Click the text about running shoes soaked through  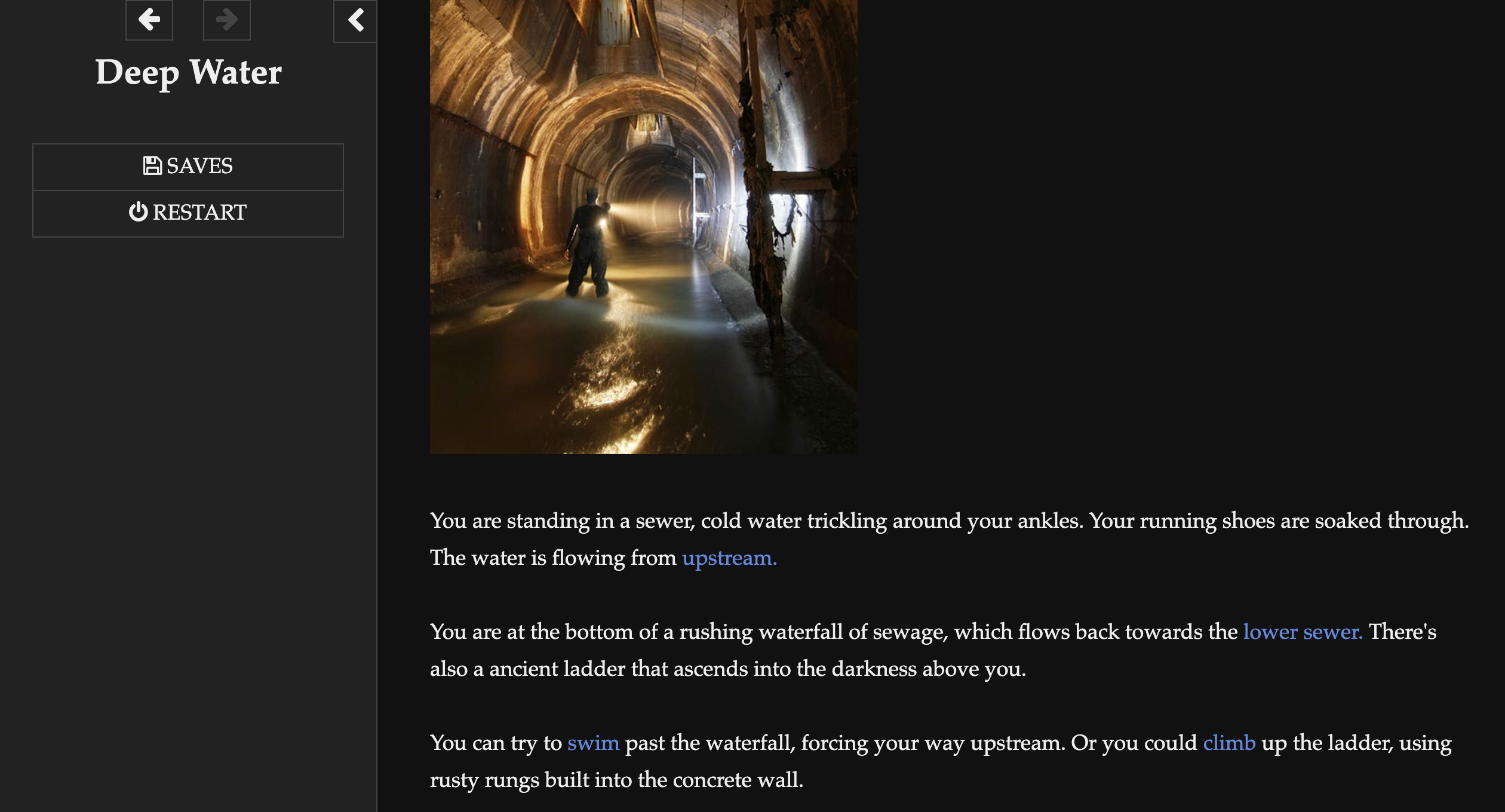pos(1279,521)
